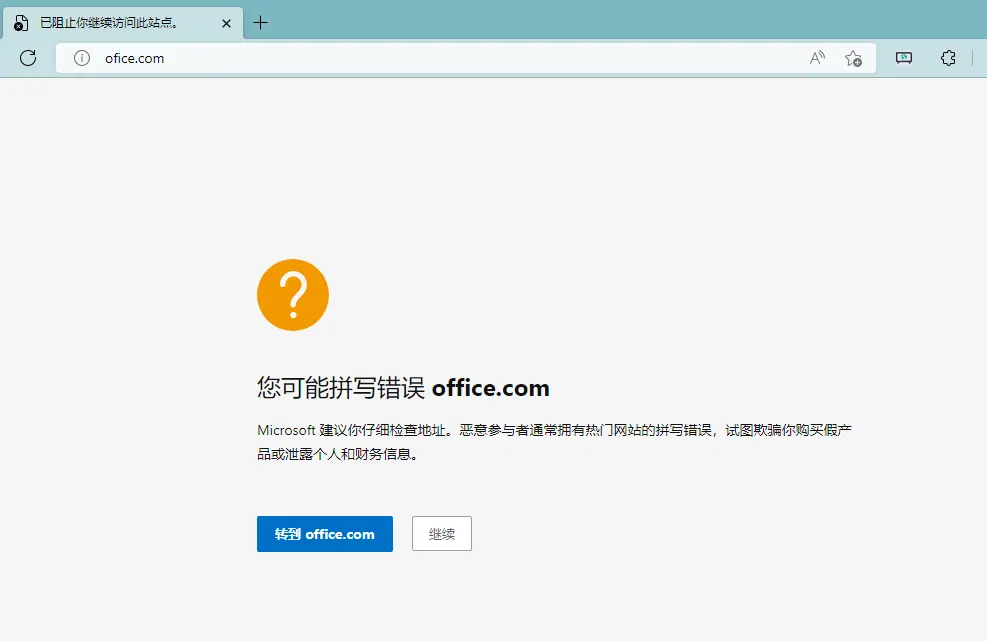987x641 pixels.
Task: Open a new tab with plus button
Action: [260, 23]
